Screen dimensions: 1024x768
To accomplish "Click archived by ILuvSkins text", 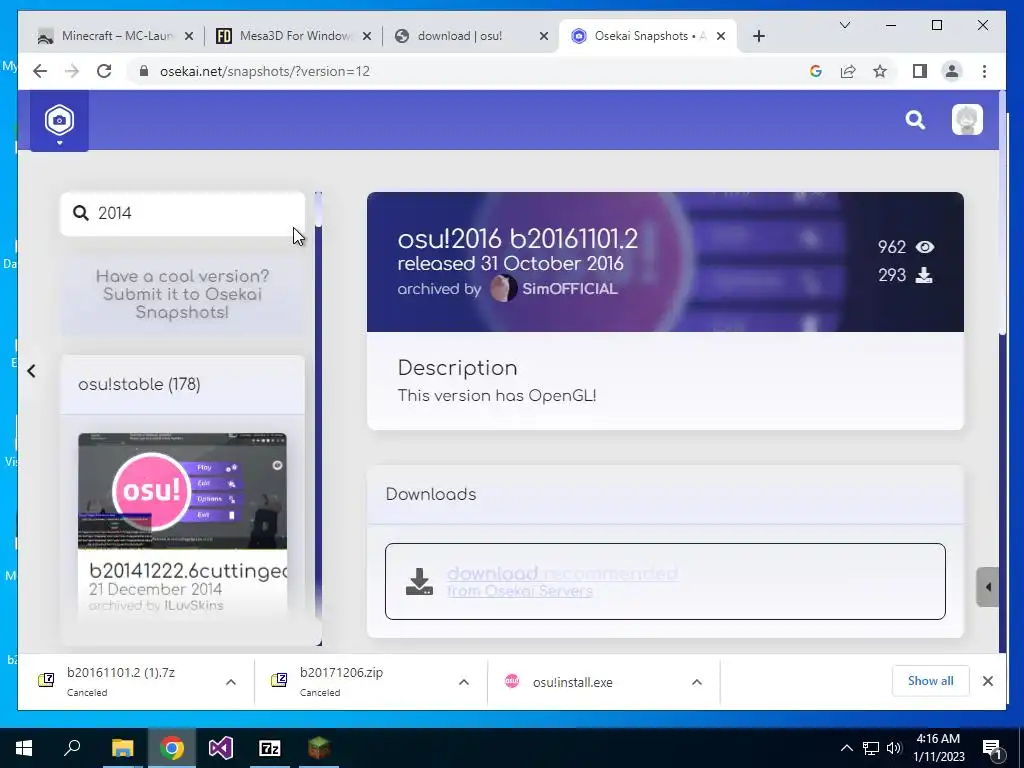I will pos(155,605).
